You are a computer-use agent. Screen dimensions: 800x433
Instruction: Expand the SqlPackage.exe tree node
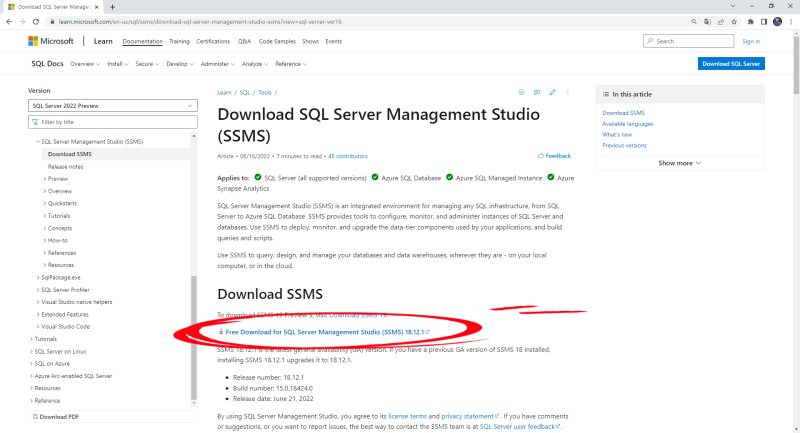click(x=38, y=277)
